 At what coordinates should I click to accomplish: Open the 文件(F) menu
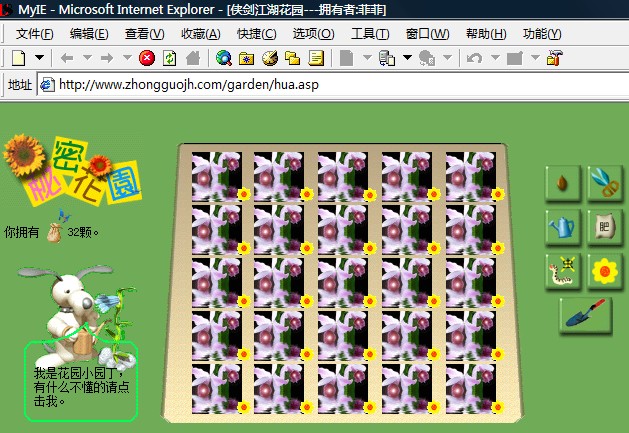[x=34, y=34]
